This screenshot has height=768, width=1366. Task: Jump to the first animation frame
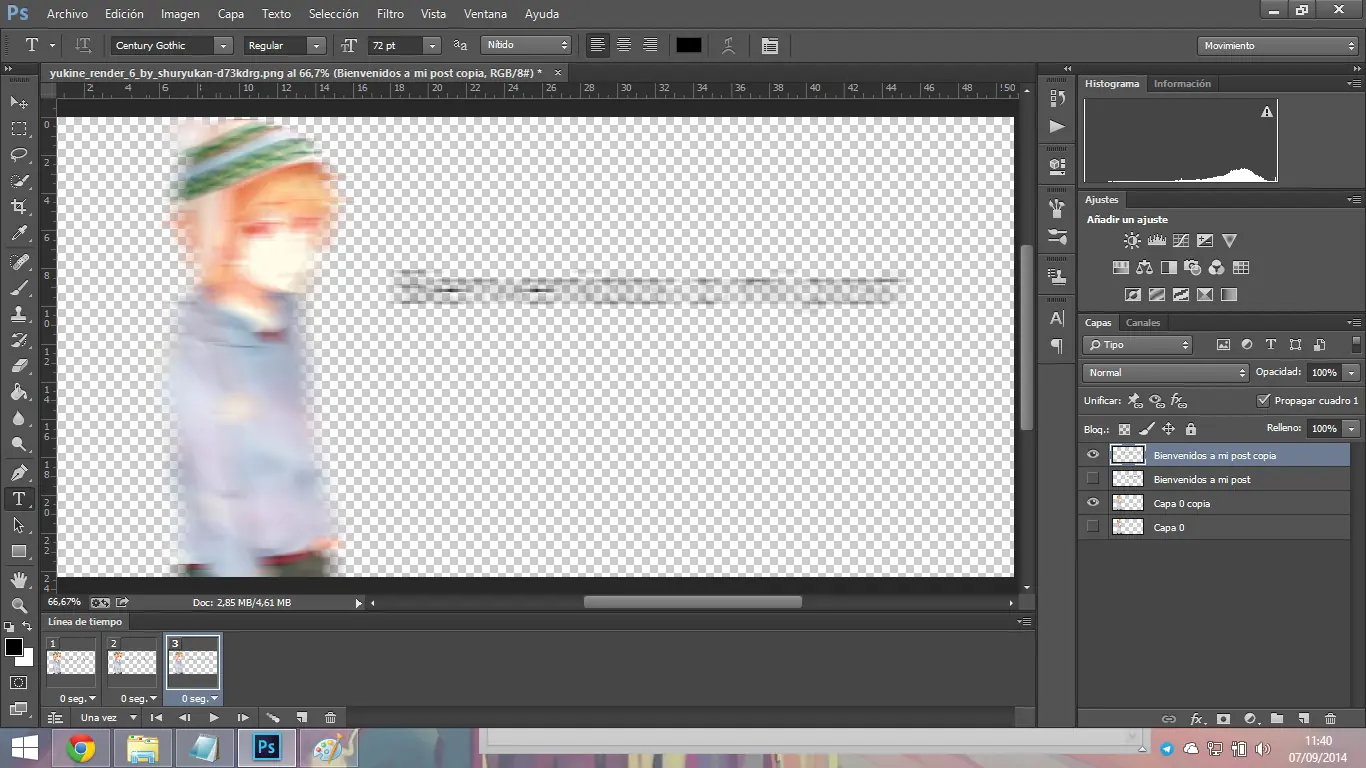pos(156,718)
